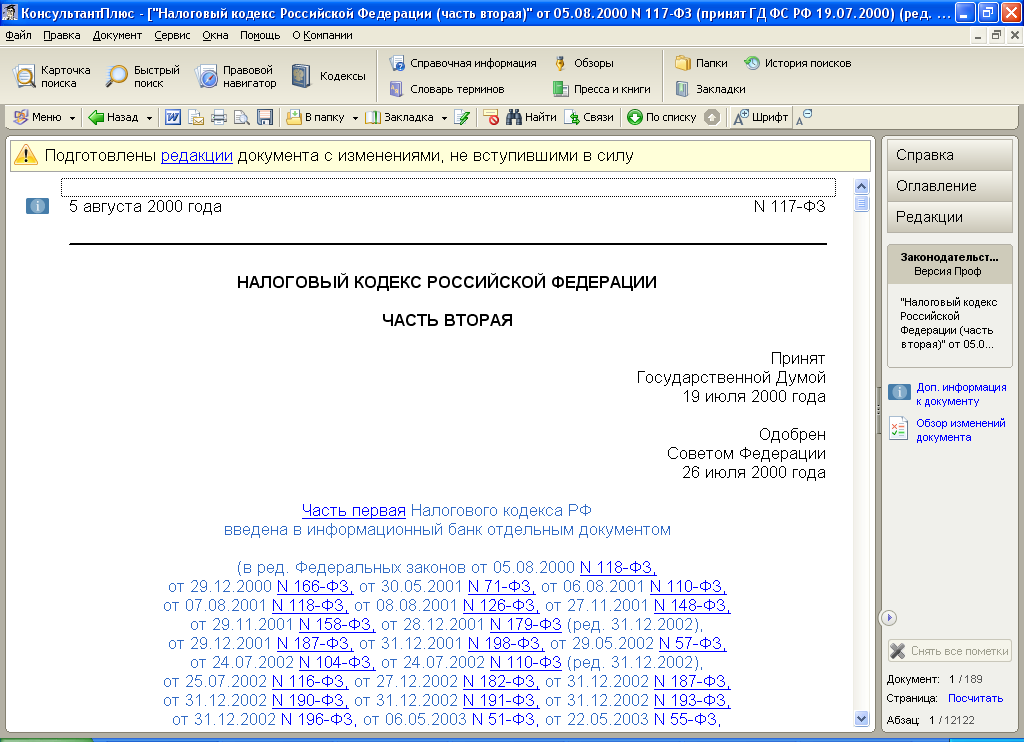Export document to Word icon
1024x742 pixels.
point(173,118)
